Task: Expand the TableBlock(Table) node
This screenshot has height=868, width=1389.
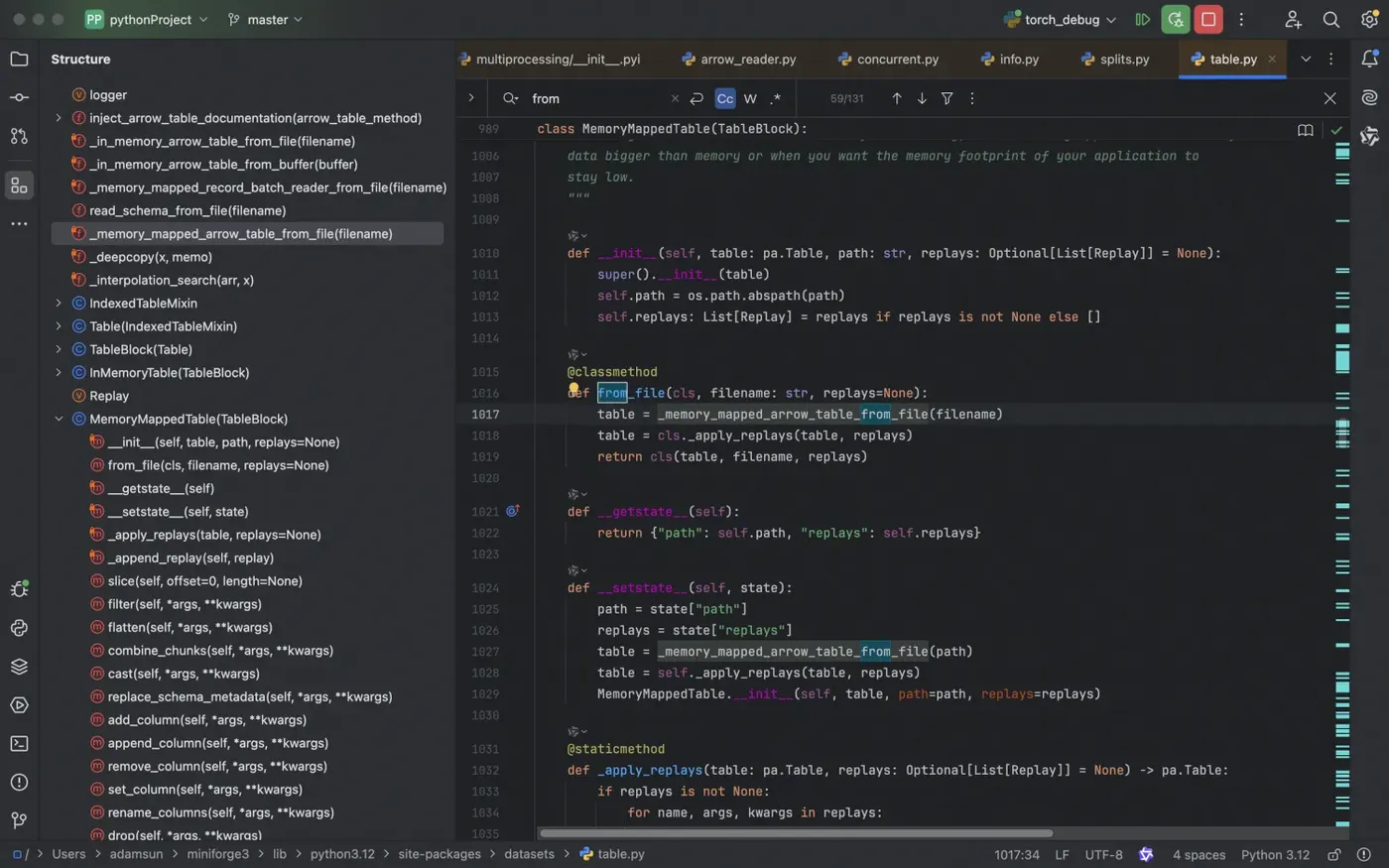Action: (x=59, y=349)
